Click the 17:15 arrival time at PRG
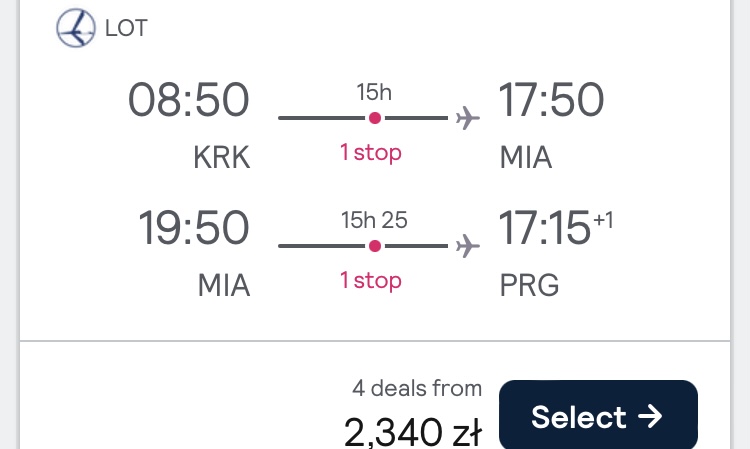750x449 pixels. [544, 228]
